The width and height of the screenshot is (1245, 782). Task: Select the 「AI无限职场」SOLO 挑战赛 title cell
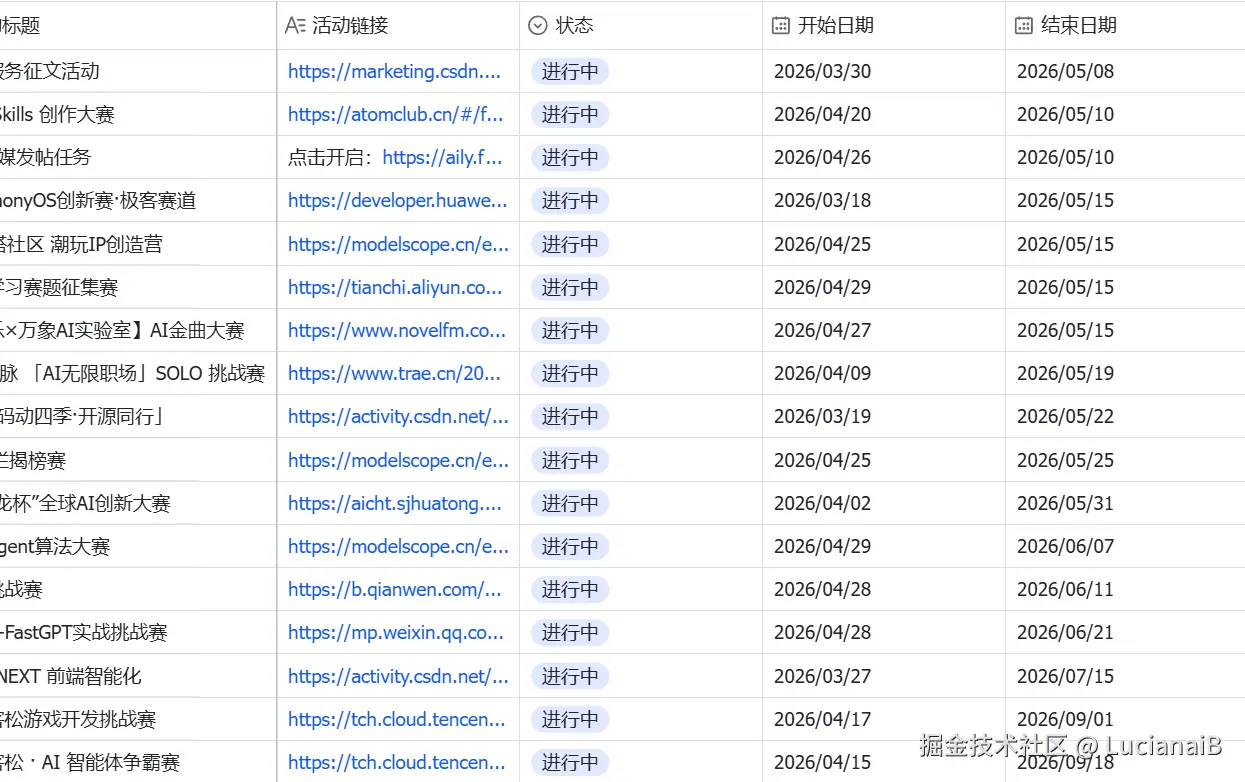pos(138,373)
